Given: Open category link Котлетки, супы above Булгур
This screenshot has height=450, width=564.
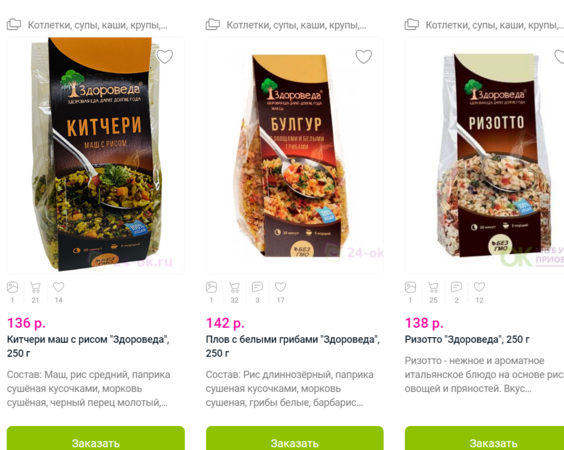Looking at the screenshot, I should click(x=296, y=25).
